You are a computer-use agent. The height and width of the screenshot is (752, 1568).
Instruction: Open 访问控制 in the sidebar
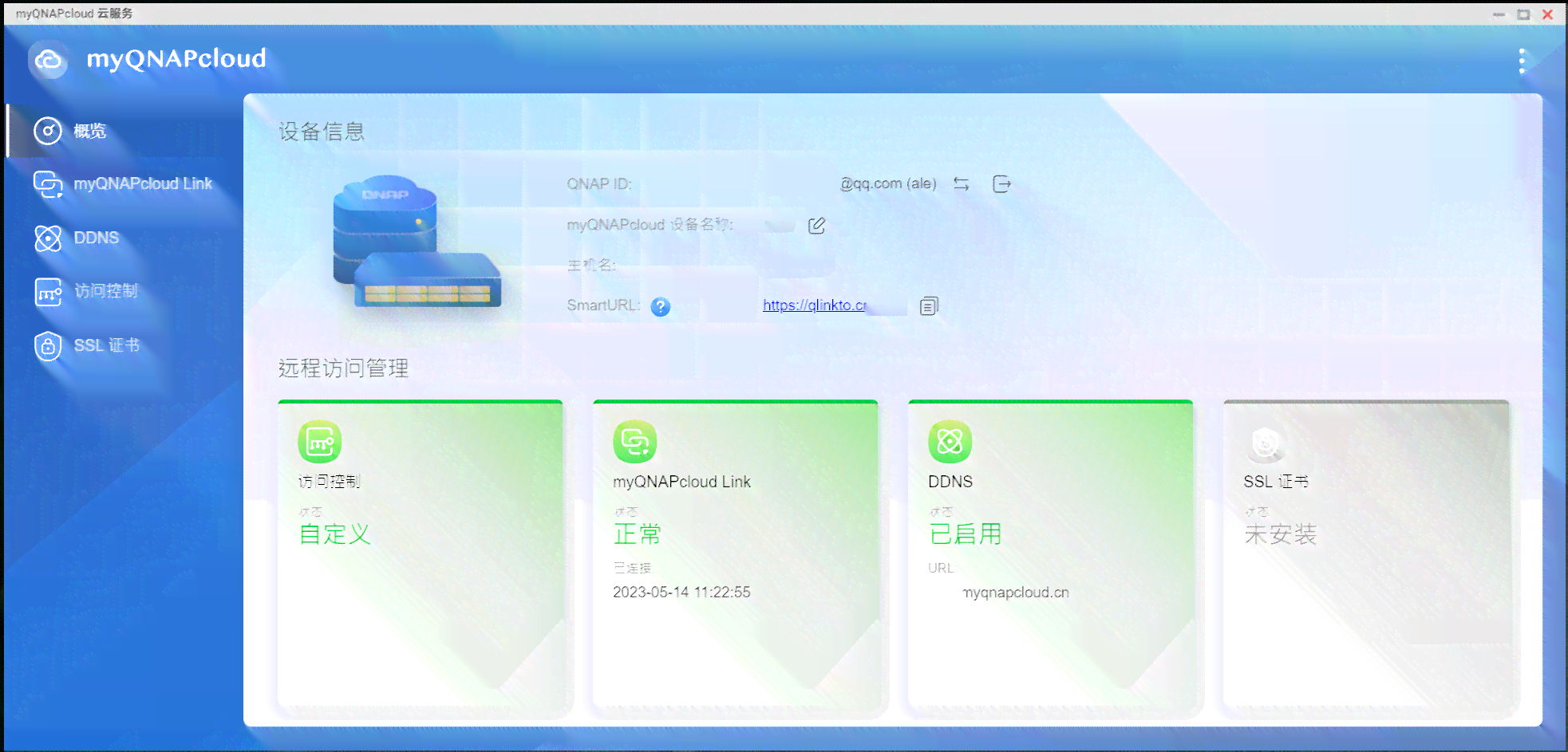pos(125,292)
